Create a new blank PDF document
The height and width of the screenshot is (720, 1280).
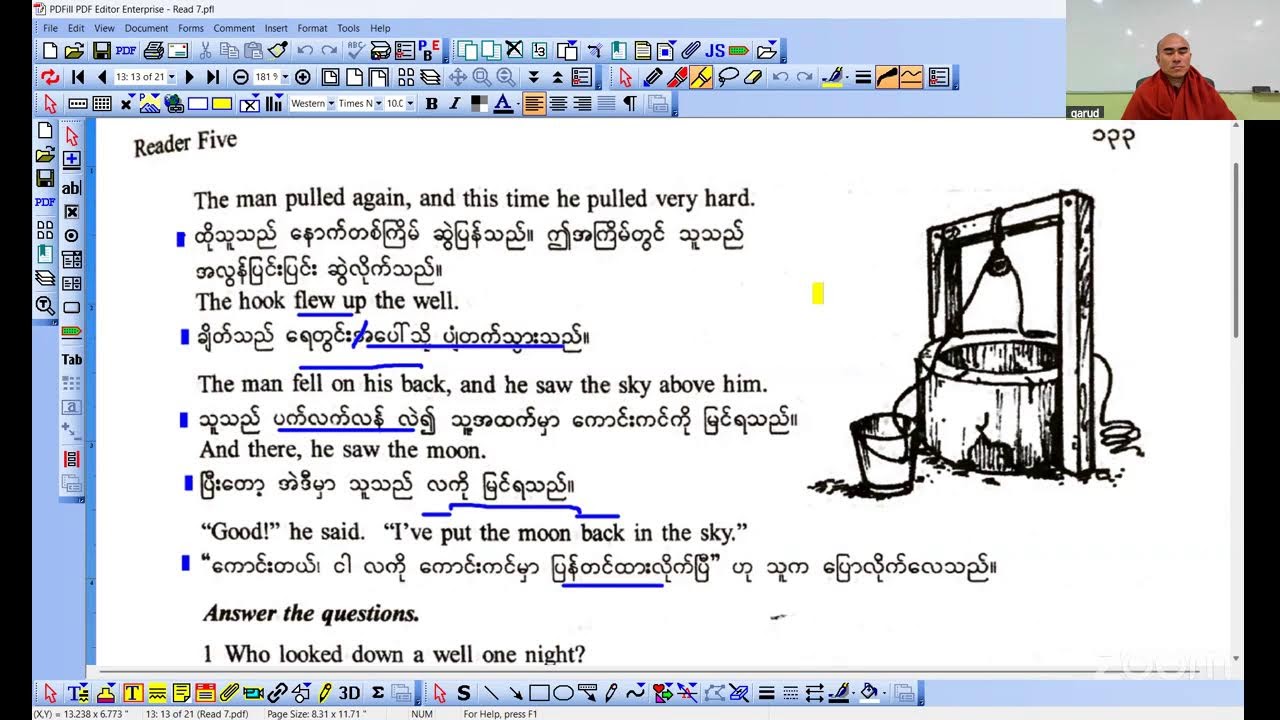[x=50, y=50]
